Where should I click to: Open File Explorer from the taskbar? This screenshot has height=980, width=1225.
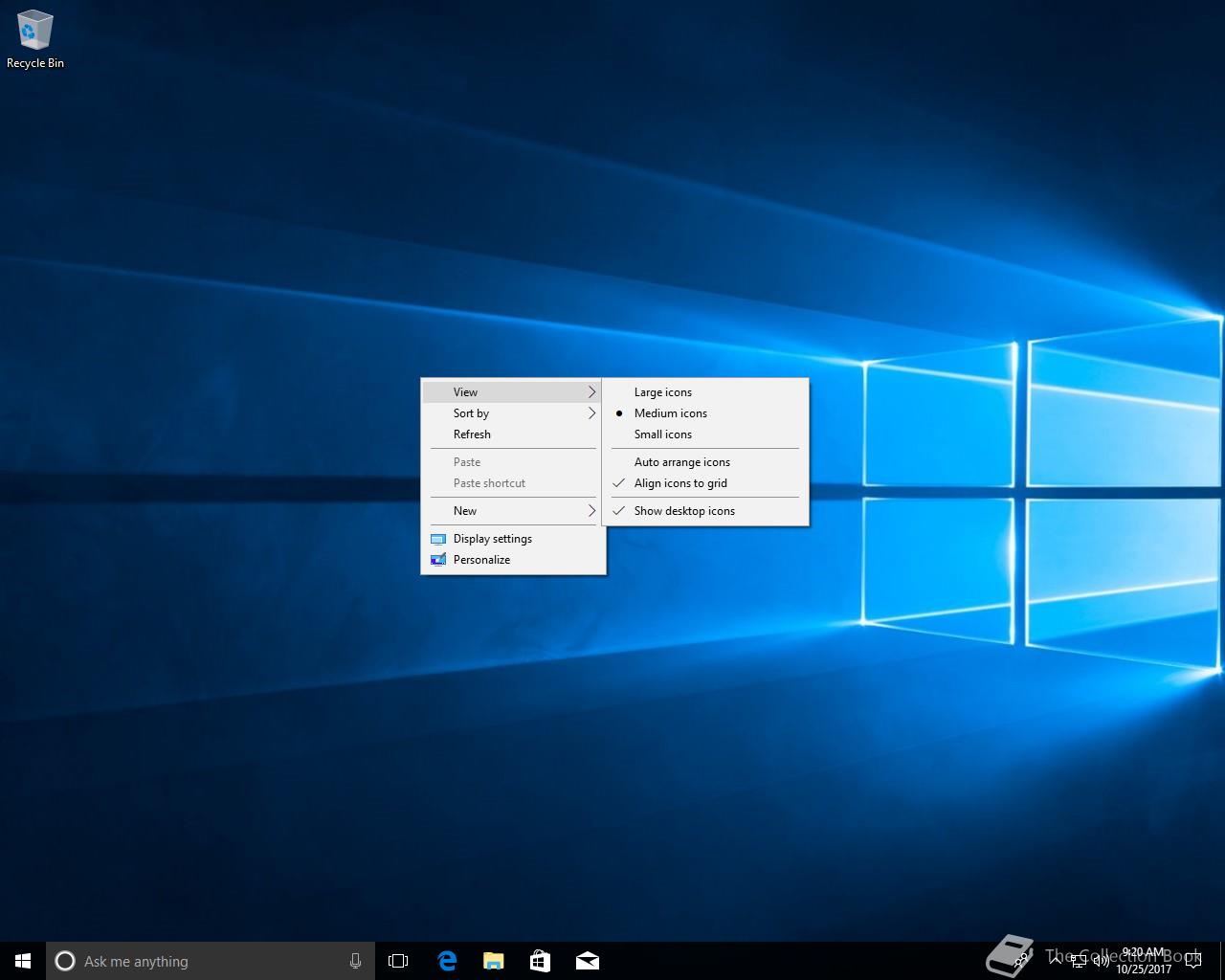click(x=493, y=961)
